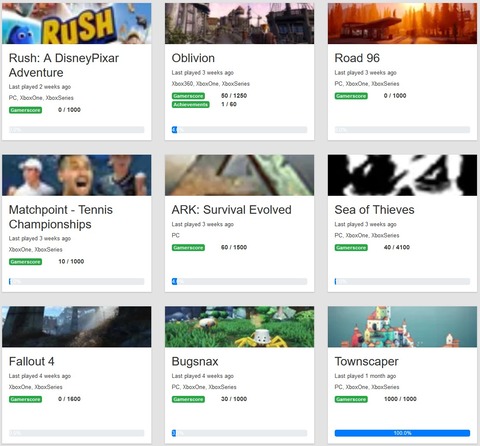This screenshot has width=480, height=446.
Task: Open the Road 96 banner image
Action: (402, 23)
